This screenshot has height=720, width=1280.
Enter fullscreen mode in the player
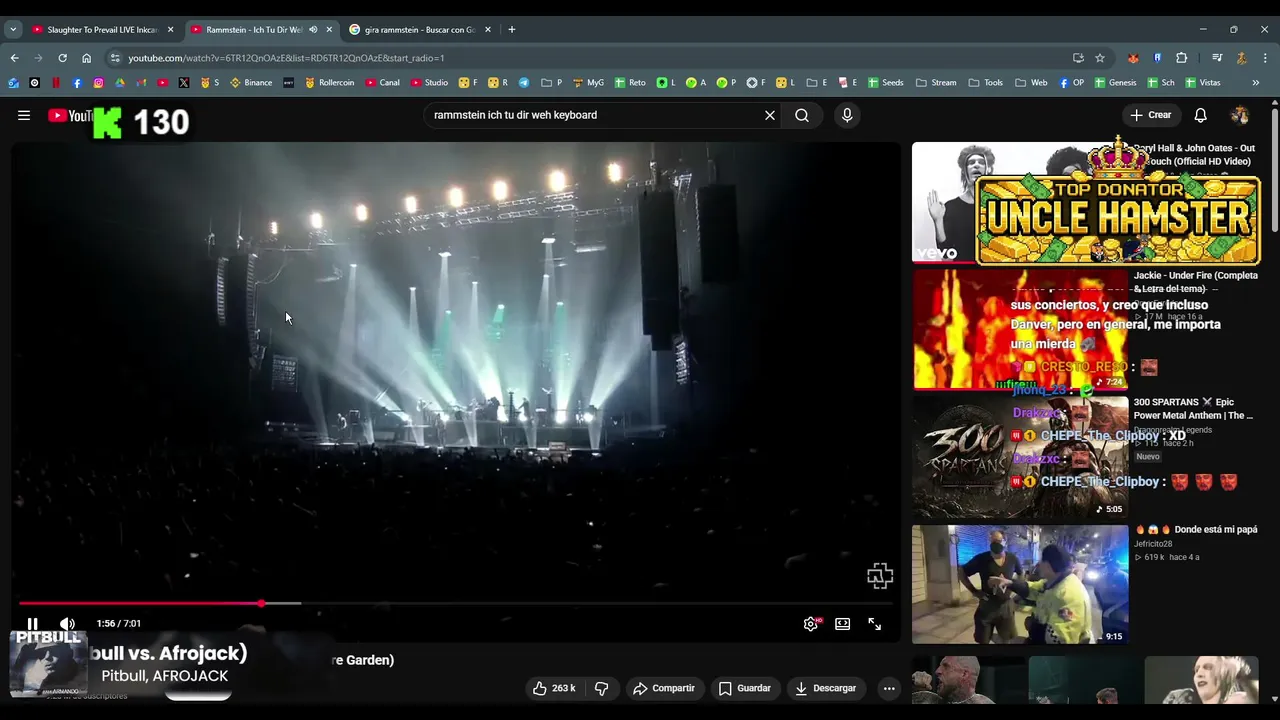(x=875, y=624)
